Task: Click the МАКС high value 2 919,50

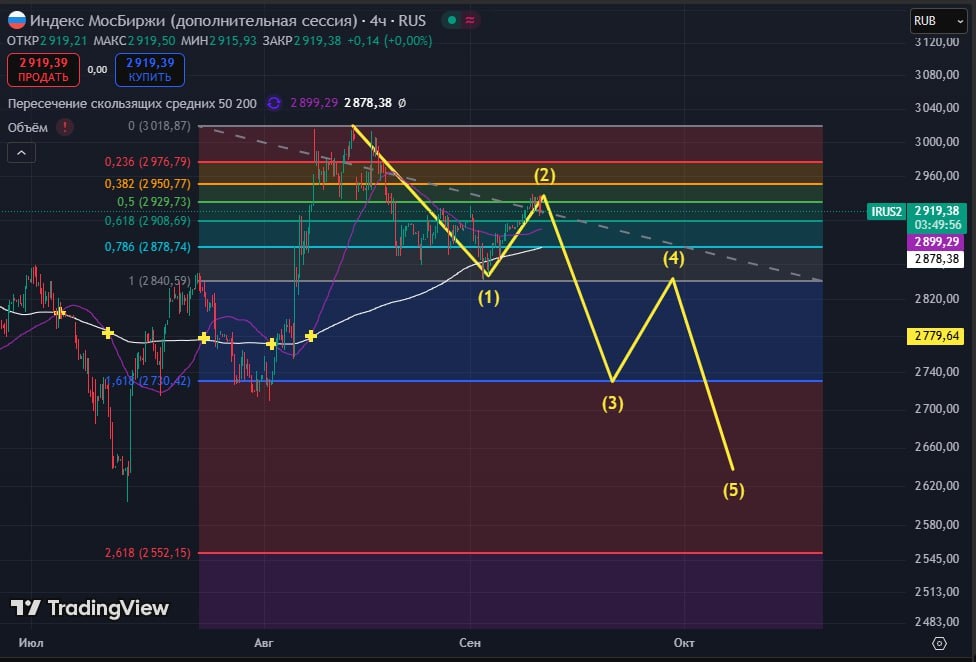Action: click(x=151, y=41)
